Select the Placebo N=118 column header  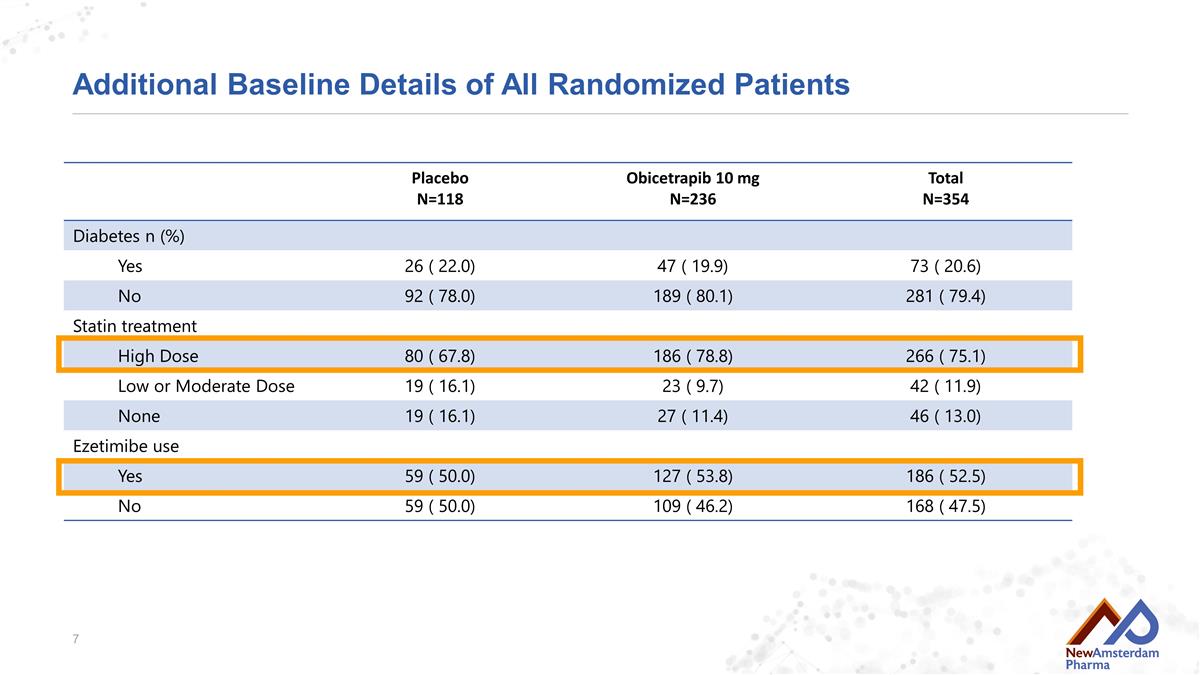440,188
